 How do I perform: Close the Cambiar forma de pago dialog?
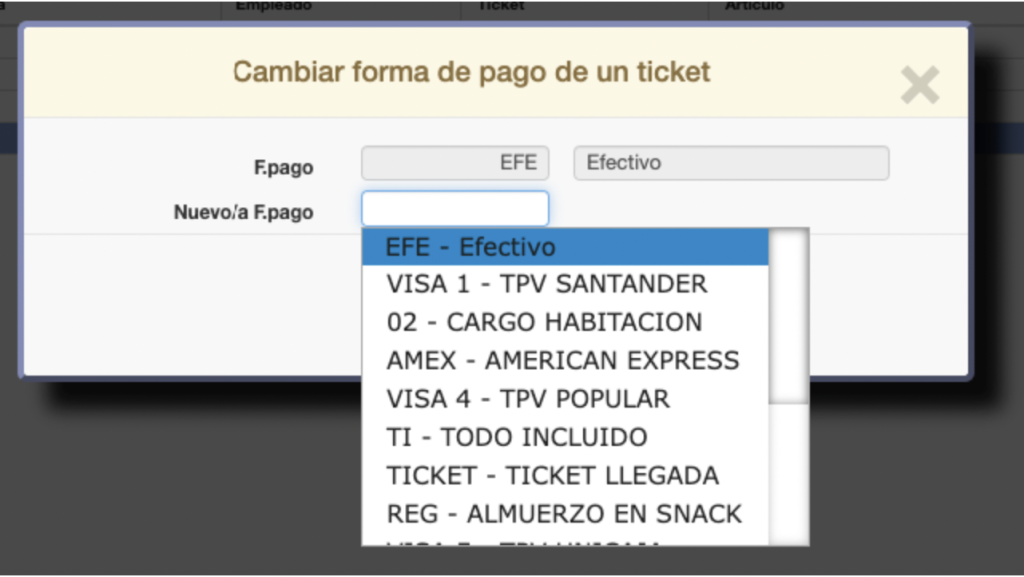pos(919,86)
